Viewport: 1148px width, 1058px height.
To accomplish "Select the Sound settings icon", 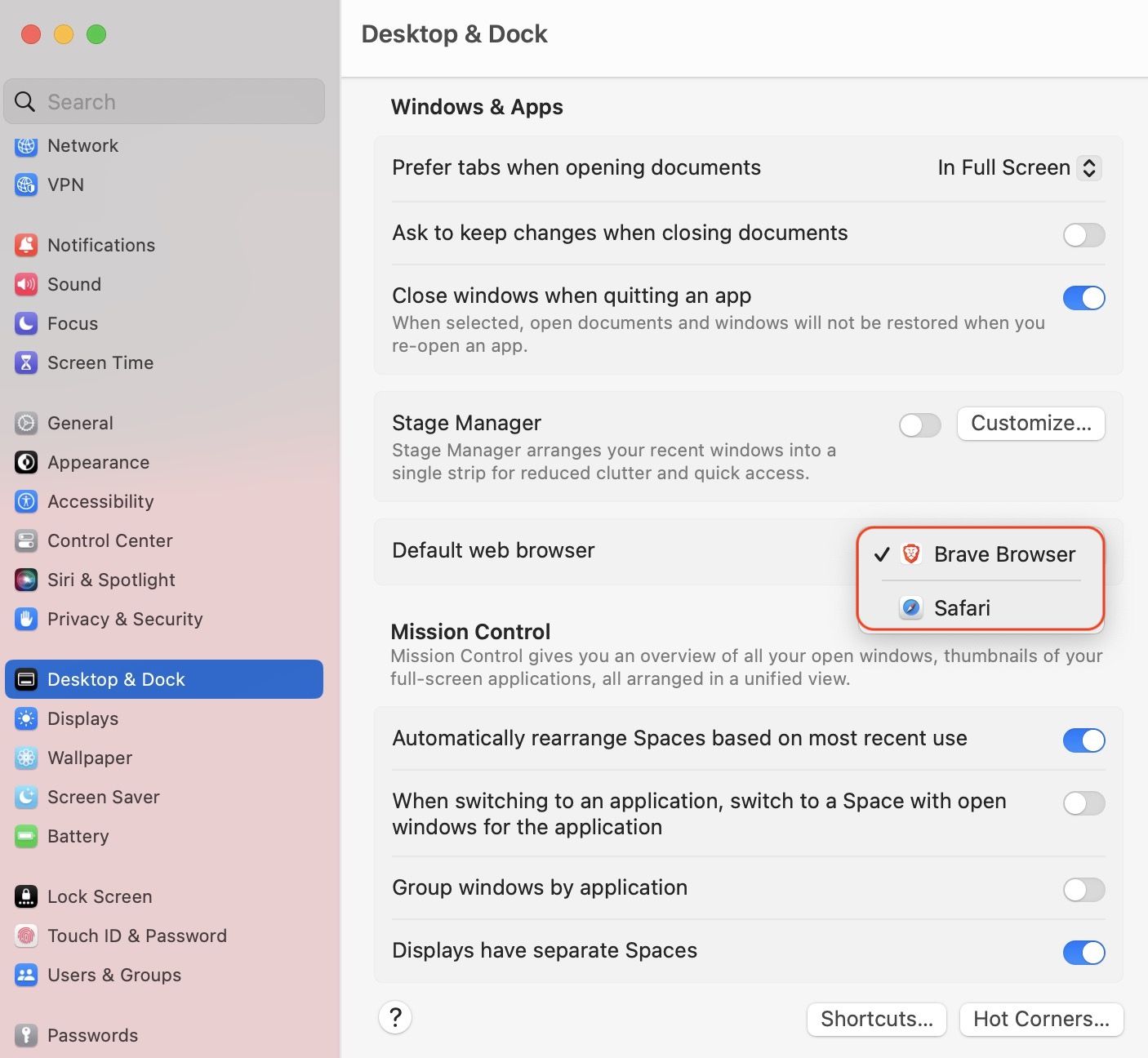I will pos(25,284).
